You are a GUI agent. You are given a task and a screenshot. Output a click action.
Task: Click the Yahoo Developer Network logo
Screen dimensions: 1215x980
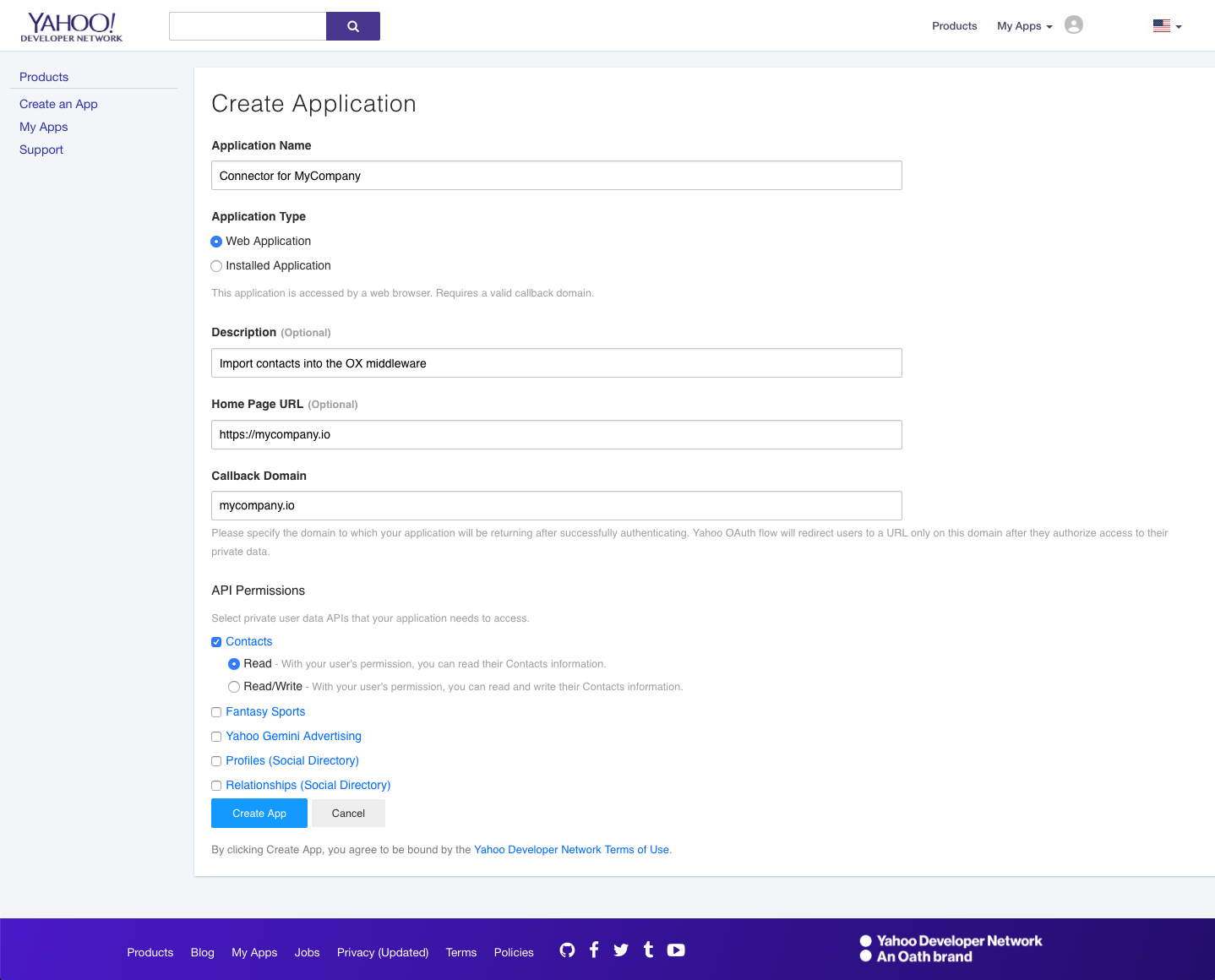[x=72, y=27]
